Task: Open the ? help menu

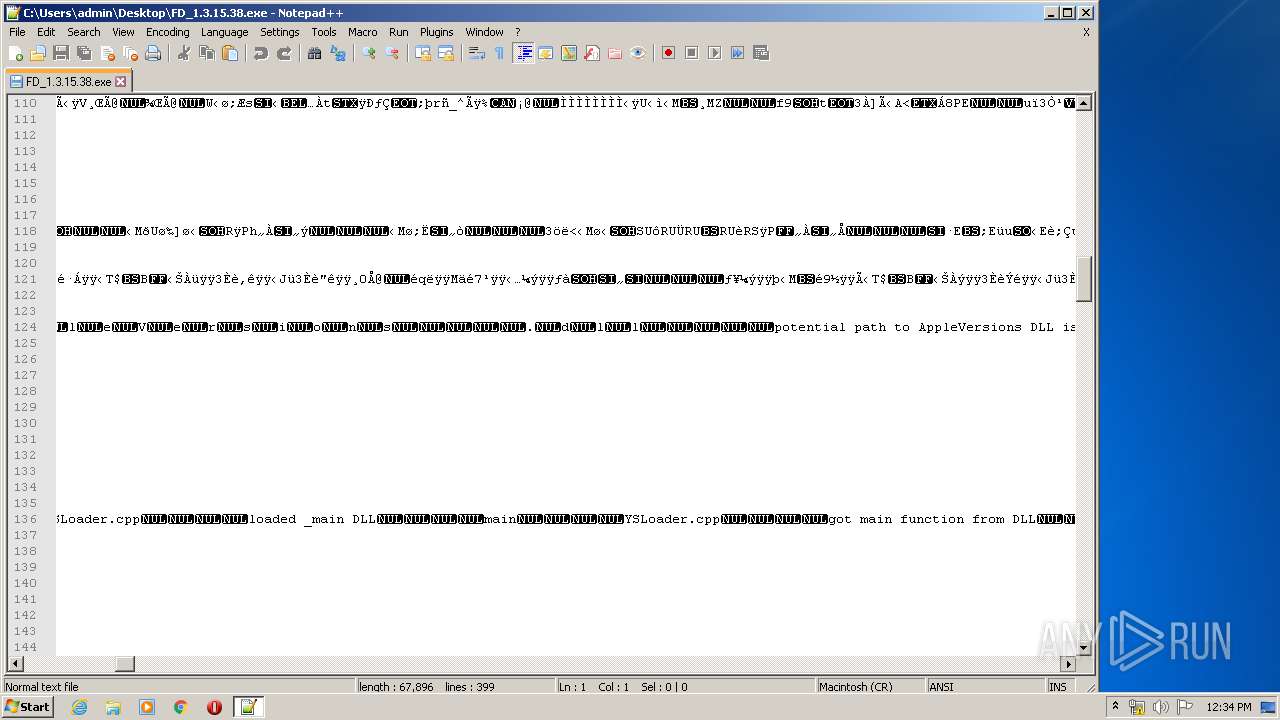Action: pyautogui.click(x=517, y=32)
